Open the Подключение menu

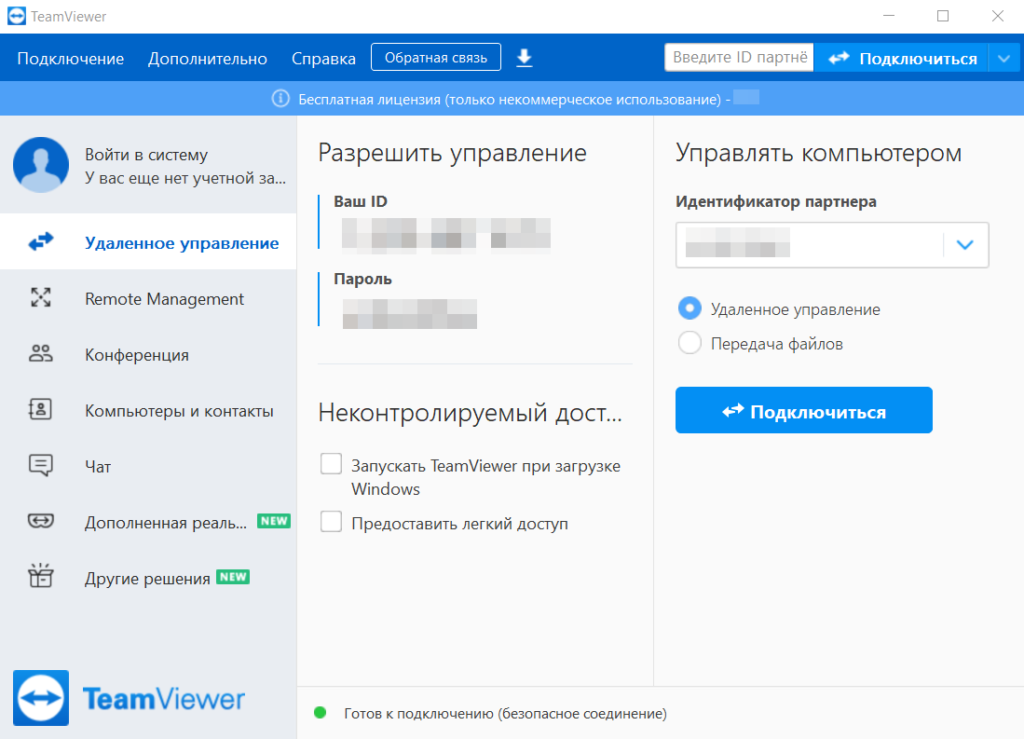[71, 59]
